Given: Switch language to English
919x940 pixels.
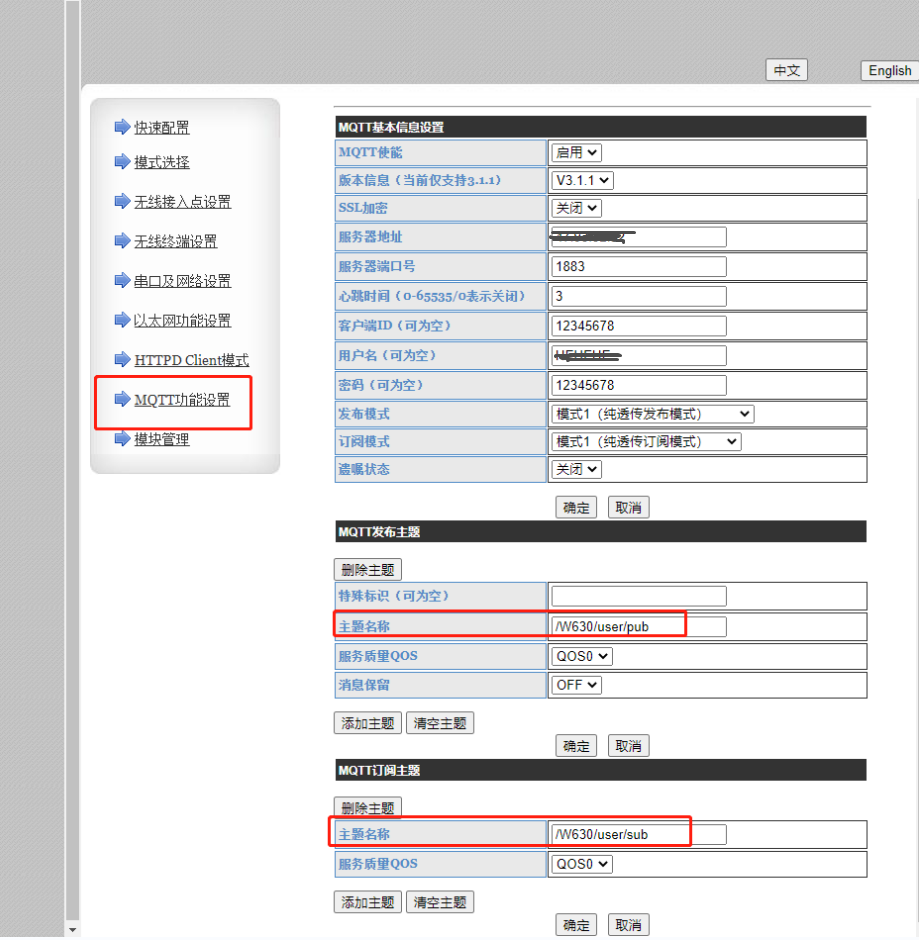Looking at the screenshot, I should point(889,70).
